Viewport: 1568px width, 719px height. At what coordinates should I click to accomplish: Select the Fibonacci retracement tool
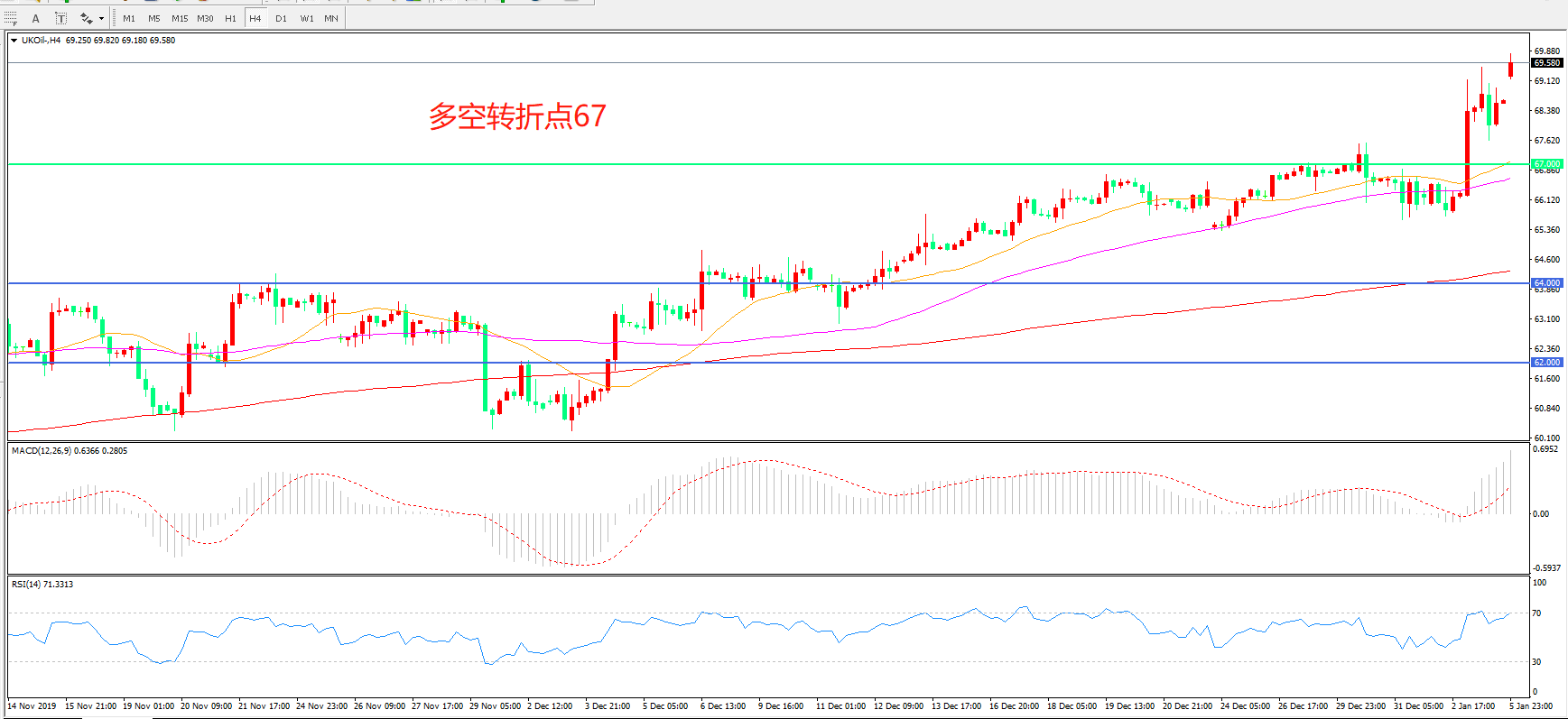tap(11, 18)
